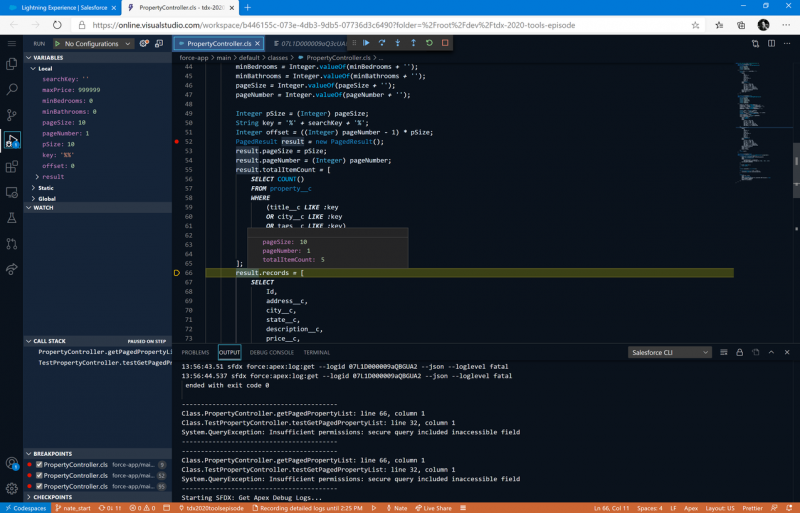Open the Explorer view in activity bar

click(x=12, y=62)
